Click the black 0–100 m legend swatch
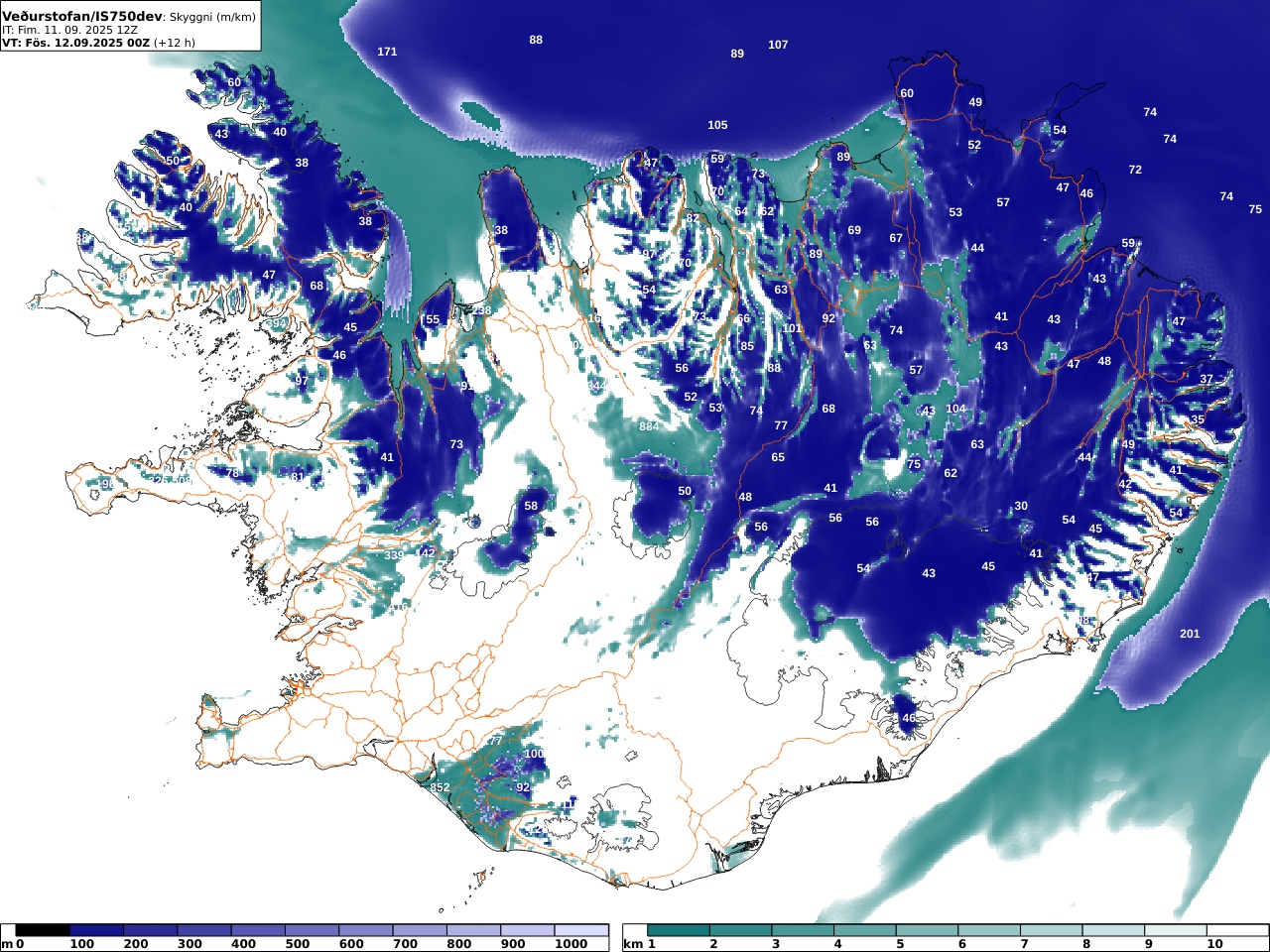 click(43, 930)
